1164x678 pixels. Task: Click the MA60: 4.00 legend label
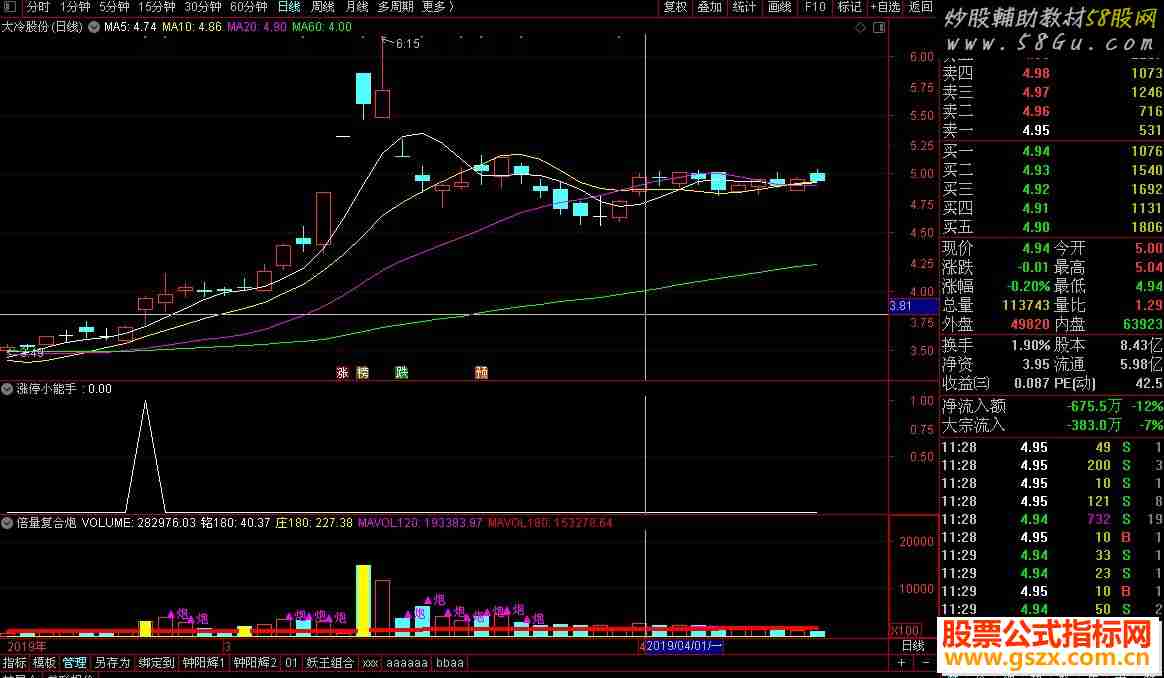(322, 27)
